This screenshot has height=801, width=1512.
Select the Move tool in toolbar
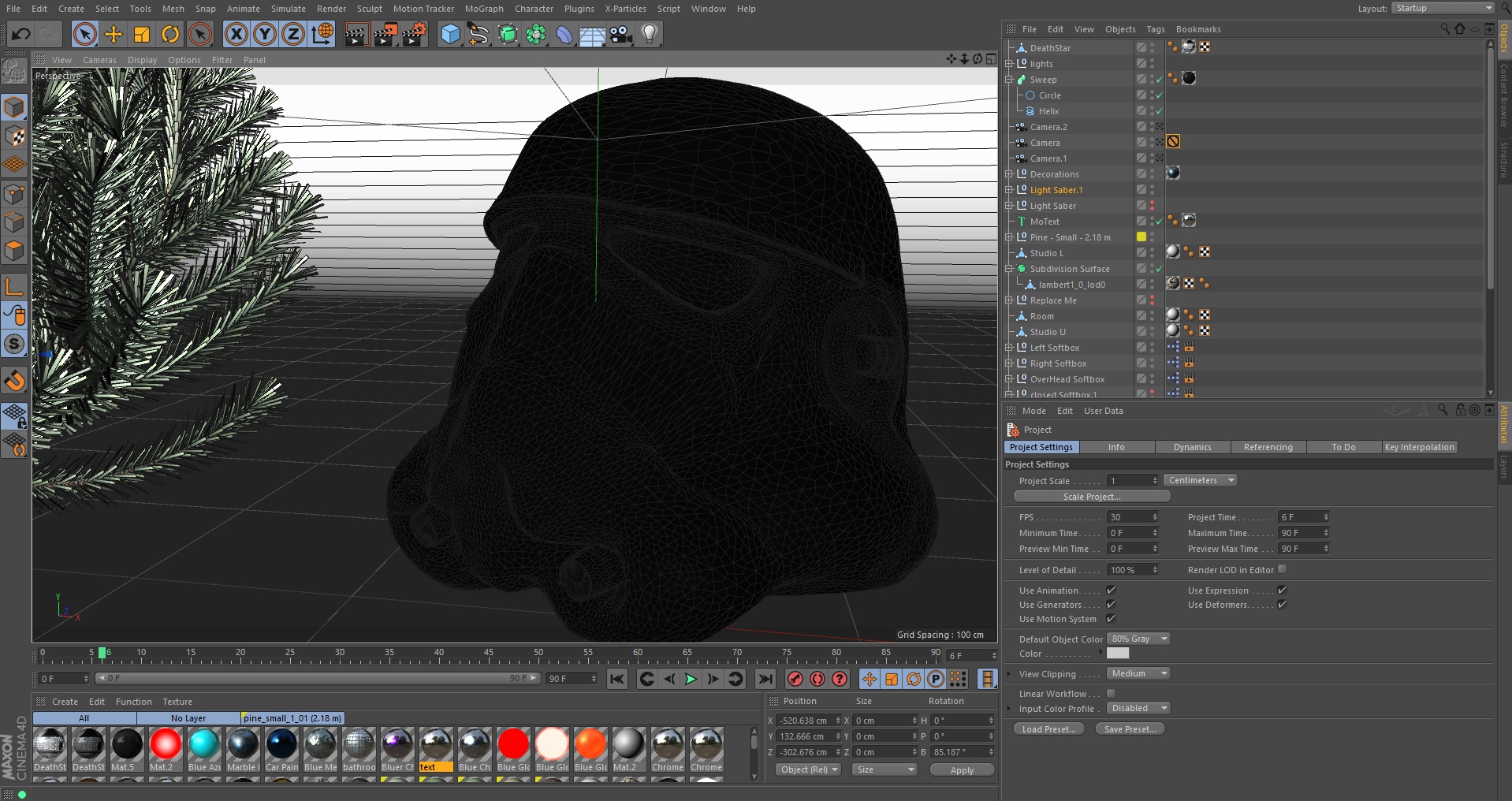114,34
